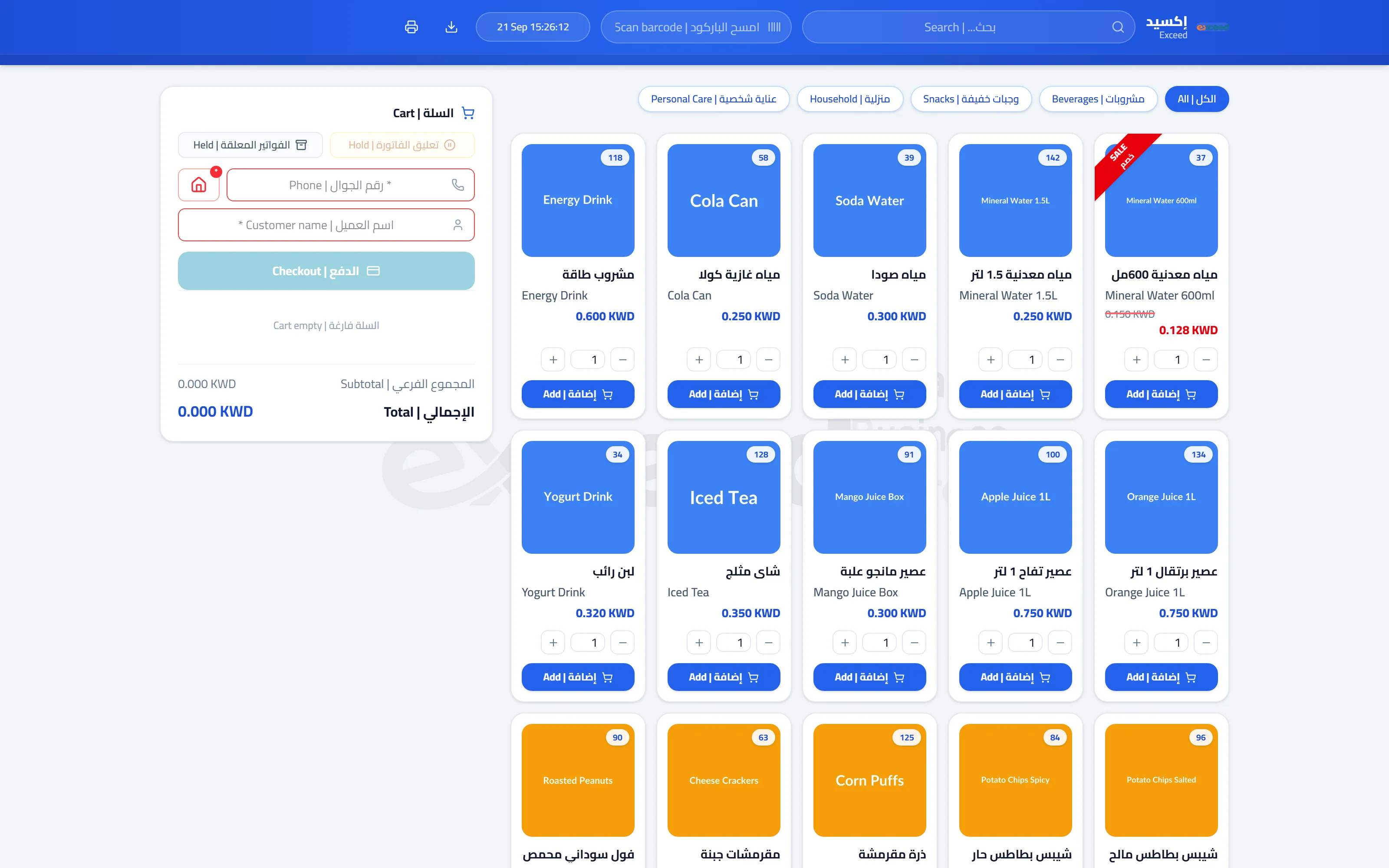Open the Held invoices list

pos(250,145)
